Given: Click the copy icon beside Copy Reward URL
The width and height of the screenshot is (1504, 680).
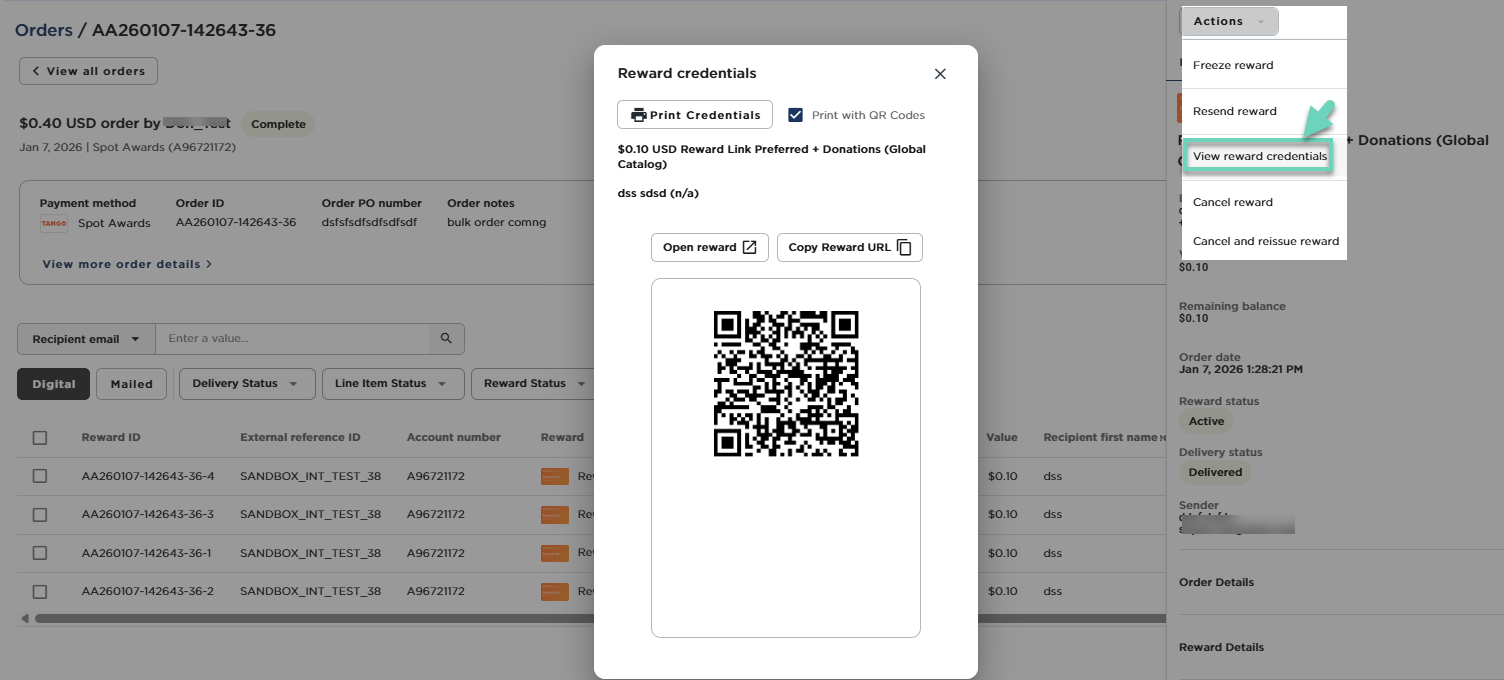Looking at the screenshot, I should coord(904,247).
